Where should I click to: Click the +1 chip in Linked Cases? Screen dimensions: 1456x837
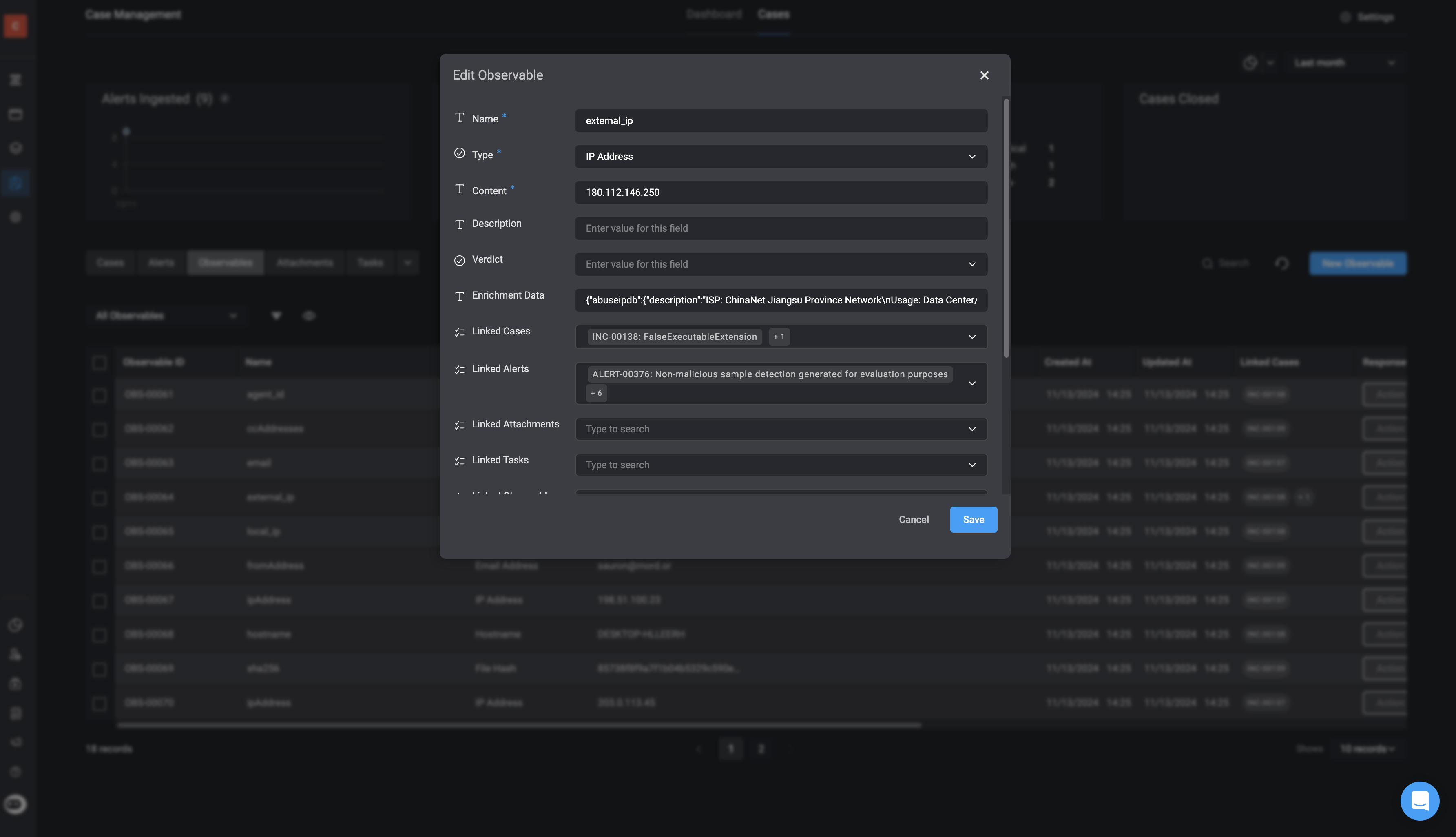coord(779,337)
